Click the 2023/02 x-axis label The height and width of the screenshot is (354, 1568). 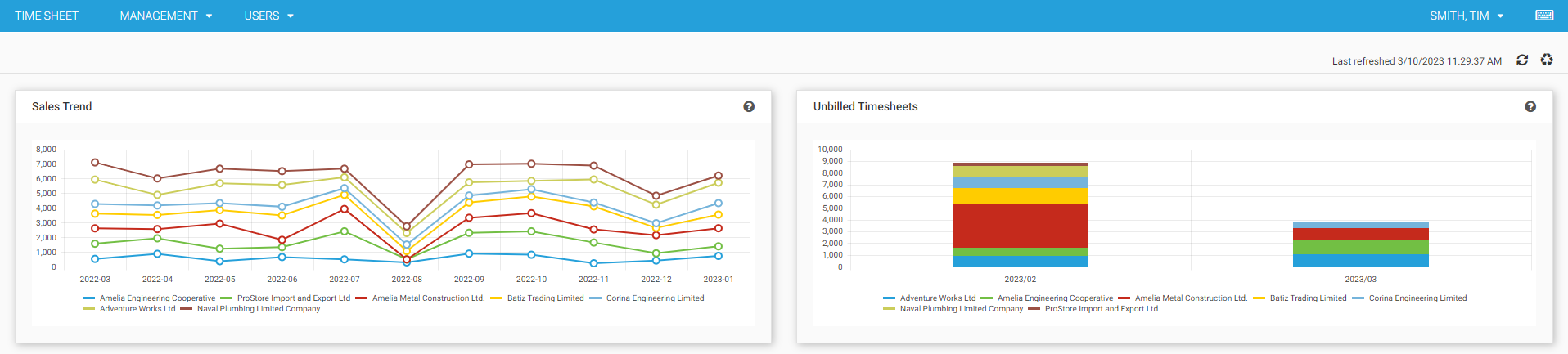pos(1021,280)
